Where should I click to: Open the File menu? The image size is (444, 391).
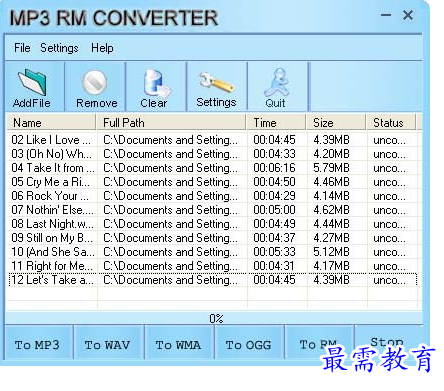[x=22, y=48]
